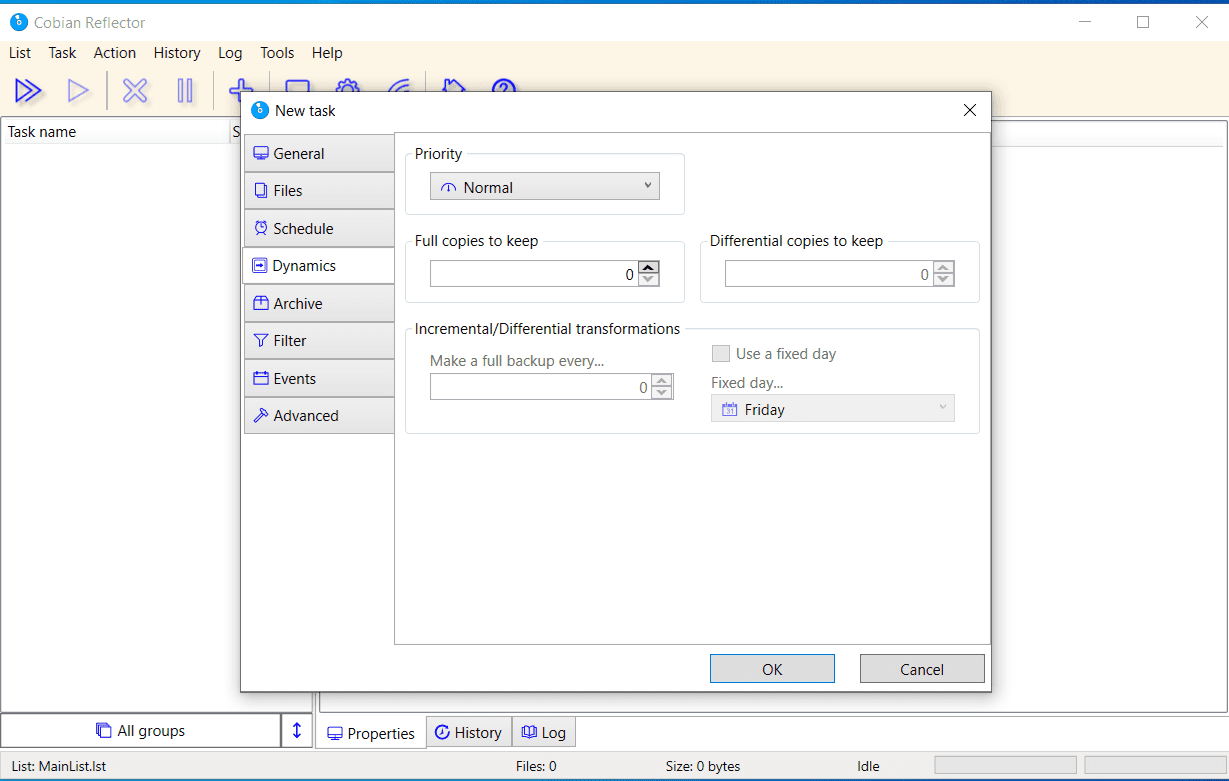The width and height of the screenshot is (1229, 781).
Task: Click the monitor icon on General tab
Action: pyautogui.click(x=261, y=154)
